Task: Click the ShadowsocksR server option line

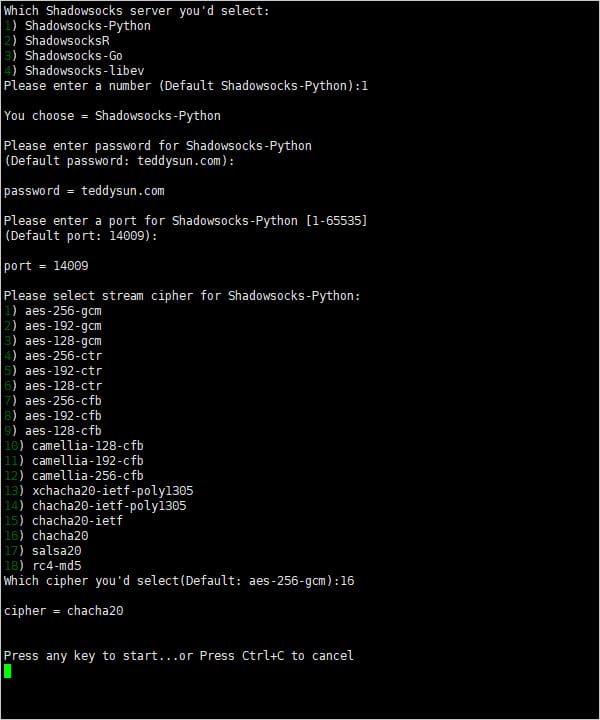Action: (x=60, y=41)
